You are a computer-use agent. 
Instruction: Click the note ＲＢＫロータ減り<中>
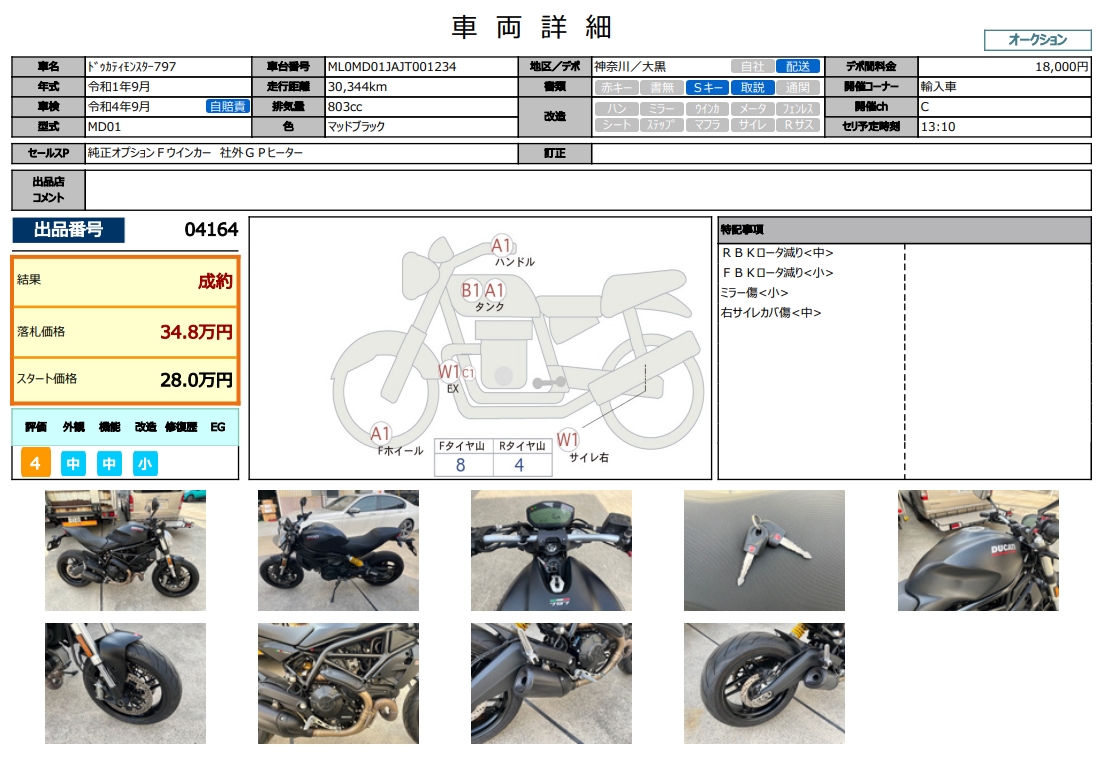[777, 253]
